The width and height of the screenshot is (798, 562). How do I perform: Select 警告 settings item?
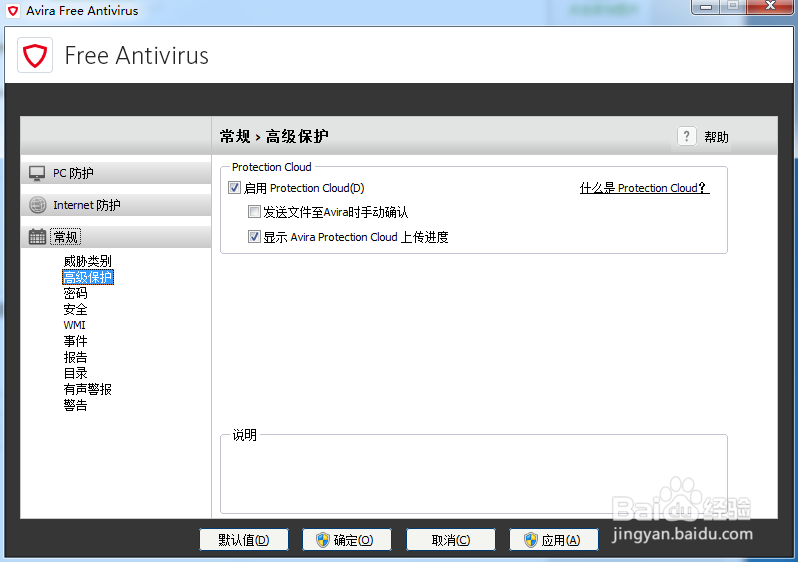tap(75, 405)
